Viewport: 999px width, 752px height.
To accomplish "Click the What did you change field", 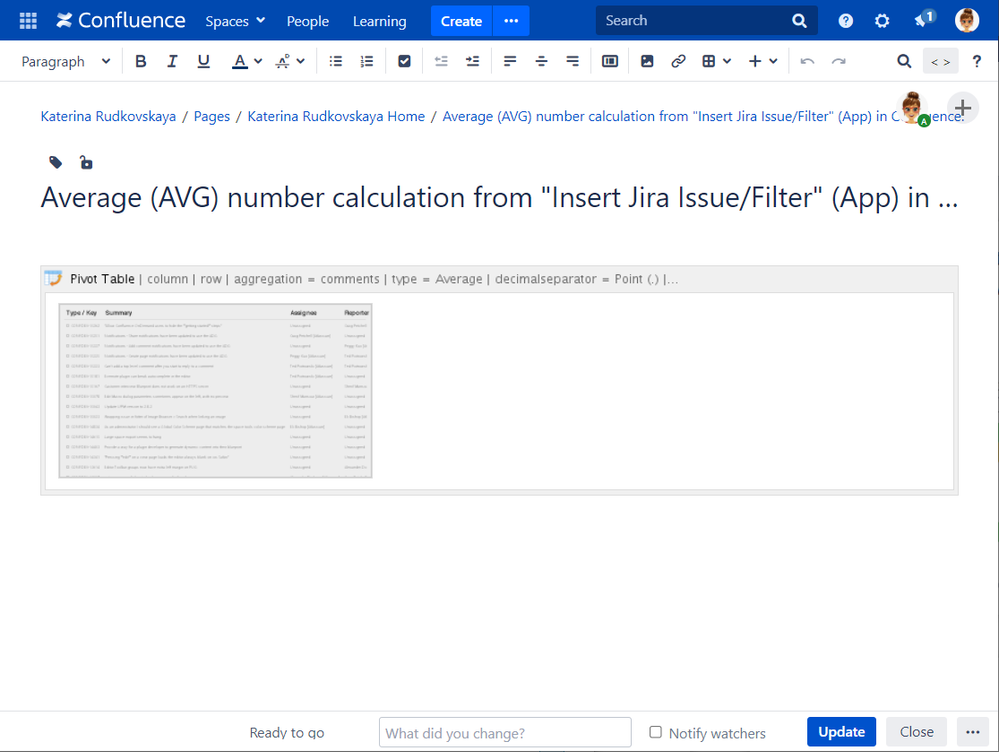I will (x=505, y=733).
